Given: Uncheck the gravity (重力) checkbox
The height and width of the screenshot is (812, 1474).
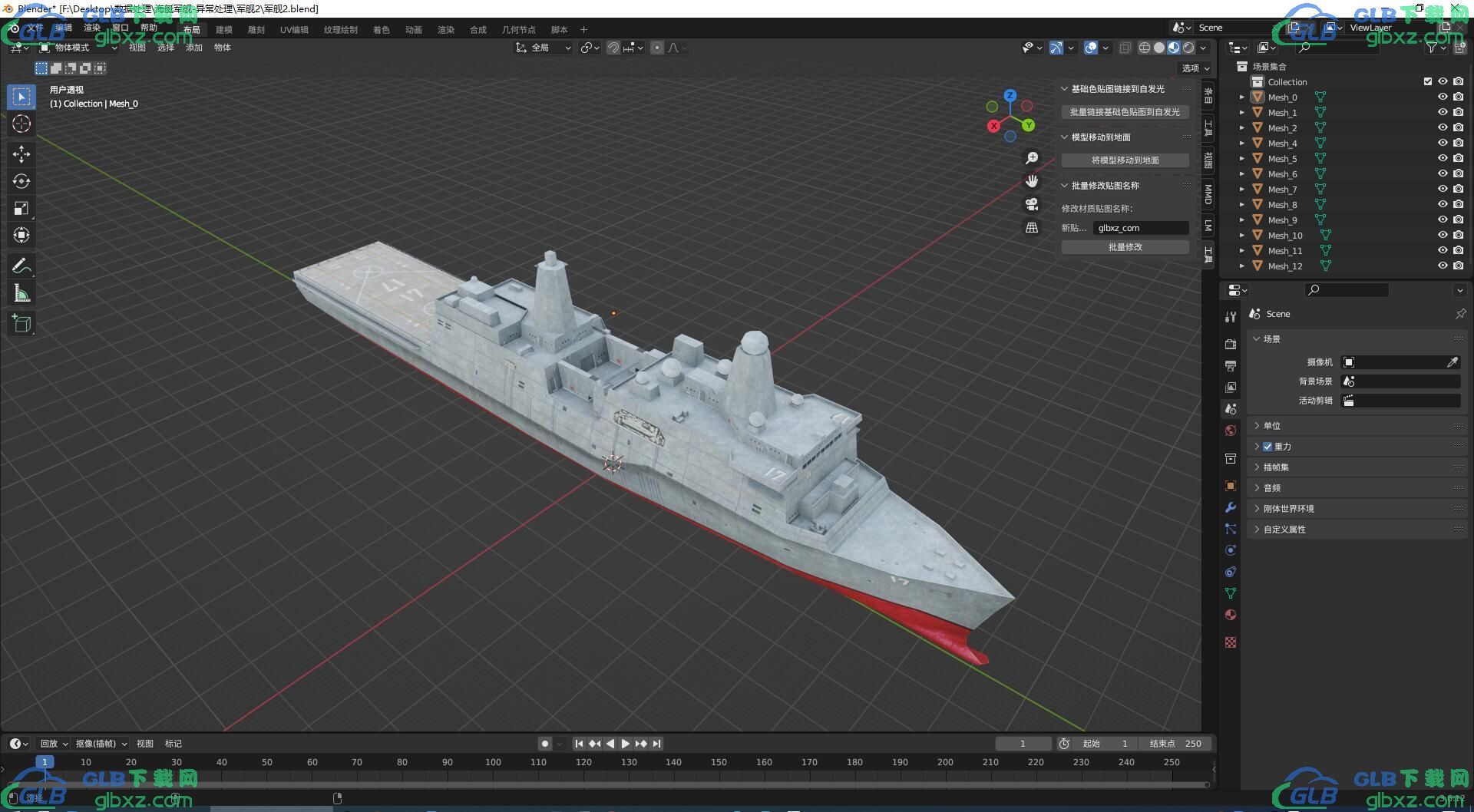Looking at the screenshot, I should click(1267, 447).
